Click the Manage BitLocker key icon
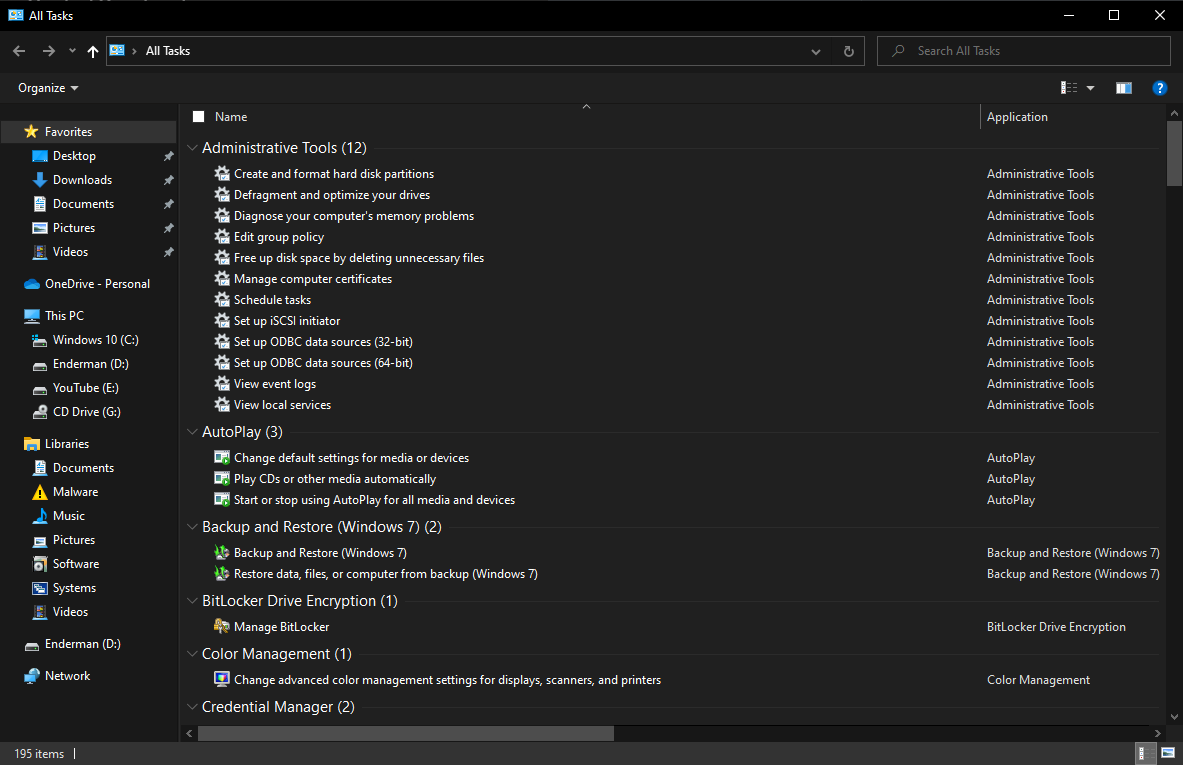This screenshot has height=765, width=1183. pyautogui.click(x=221, y=626)
